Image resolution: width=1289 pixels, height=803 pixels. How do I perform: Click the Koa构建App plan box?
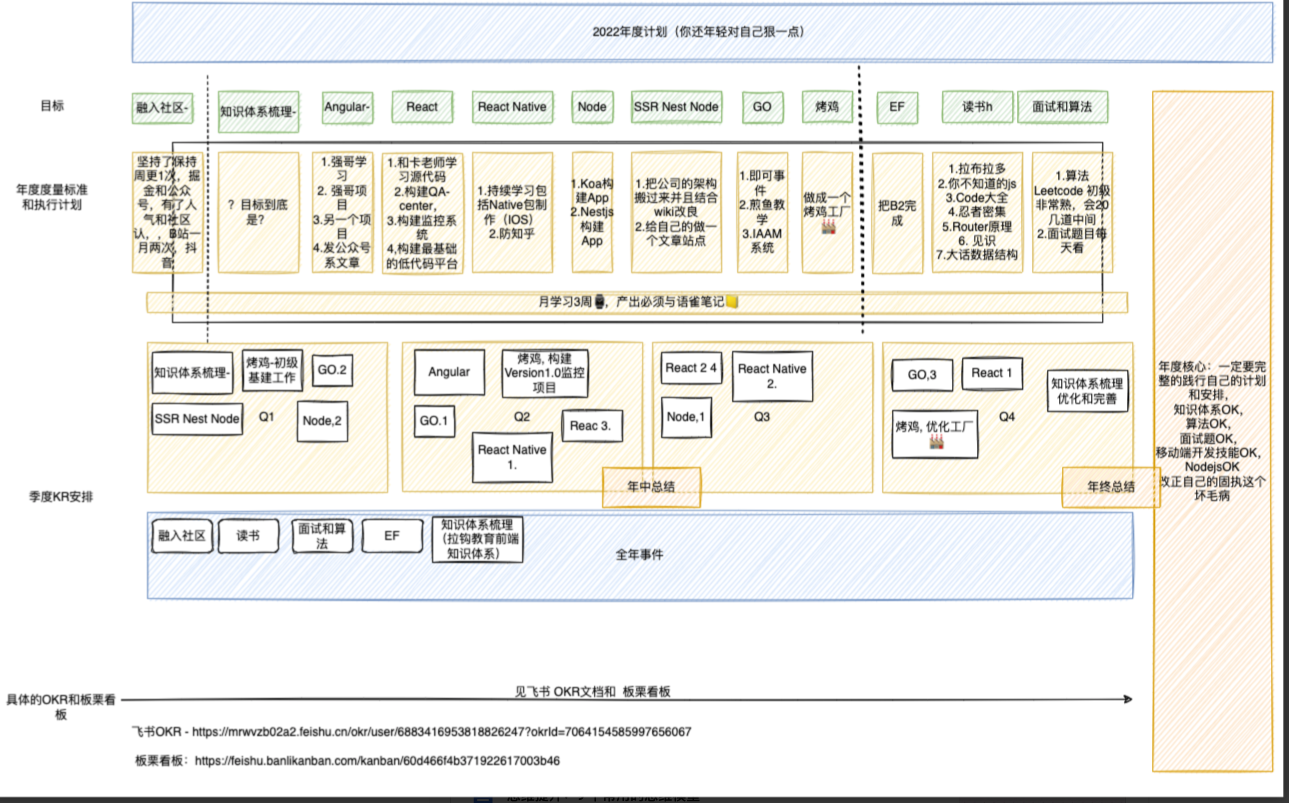click(x=592, y=212)
